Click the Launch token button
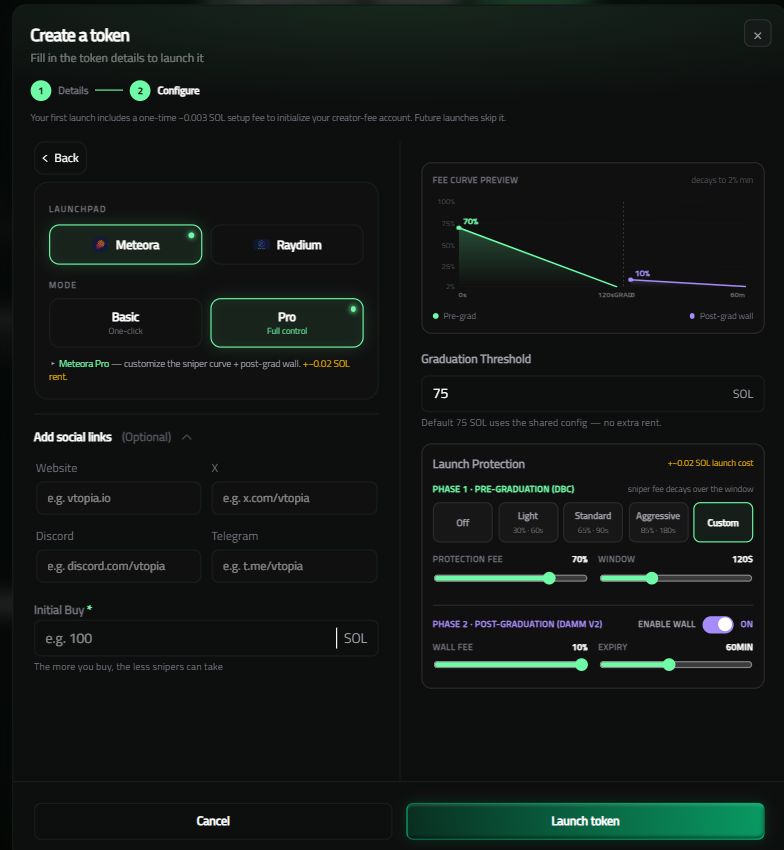The height and width of the screenshot is (850, 784). tap(585, 821)
